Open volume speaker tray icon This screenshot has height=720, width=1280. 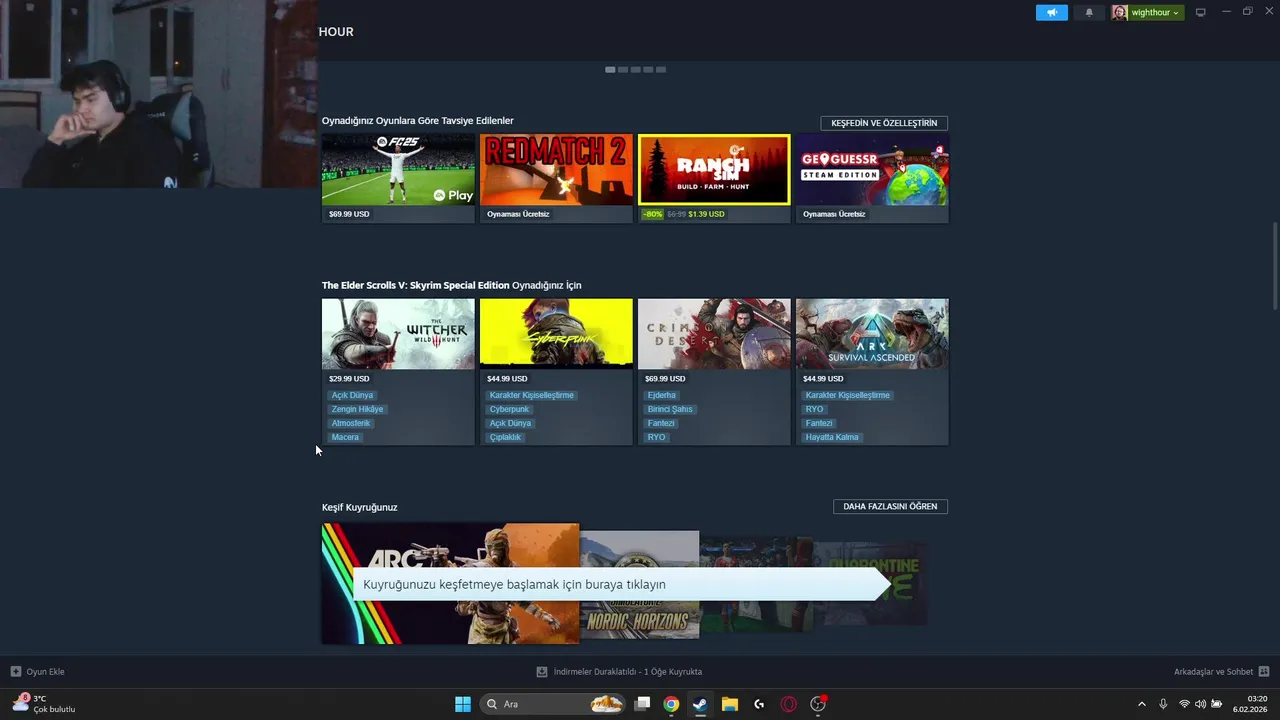click(1200, 704)
